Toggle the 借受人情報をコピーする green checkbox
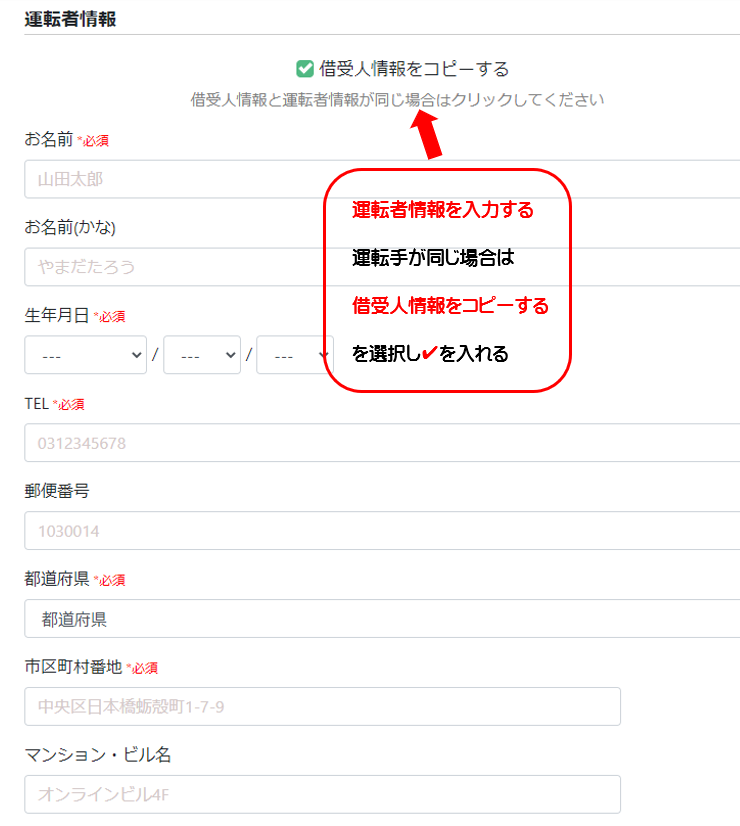This screenshot has height=826, width=740. coord(306,69)
